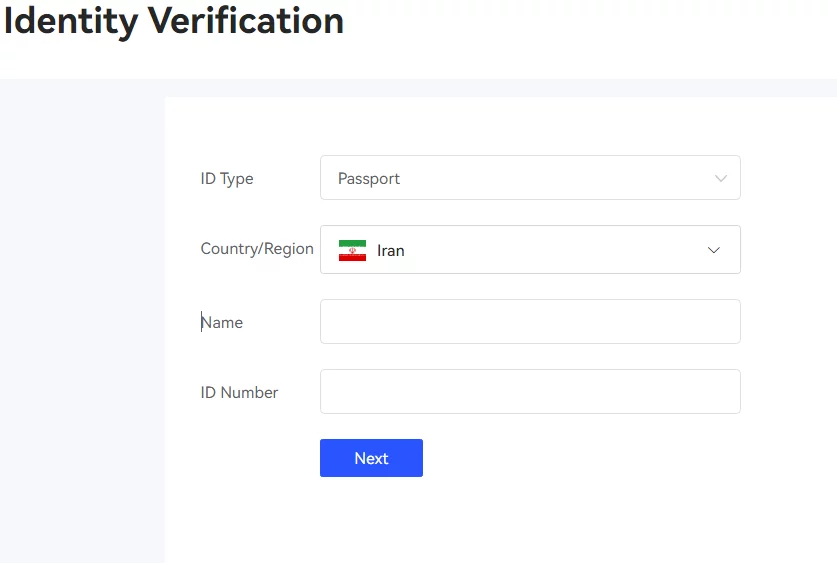The height and width of the screenshot is (563, 837).
Task: Focus the Name text field
Action: pyautogui.click(x=530, y=322)
